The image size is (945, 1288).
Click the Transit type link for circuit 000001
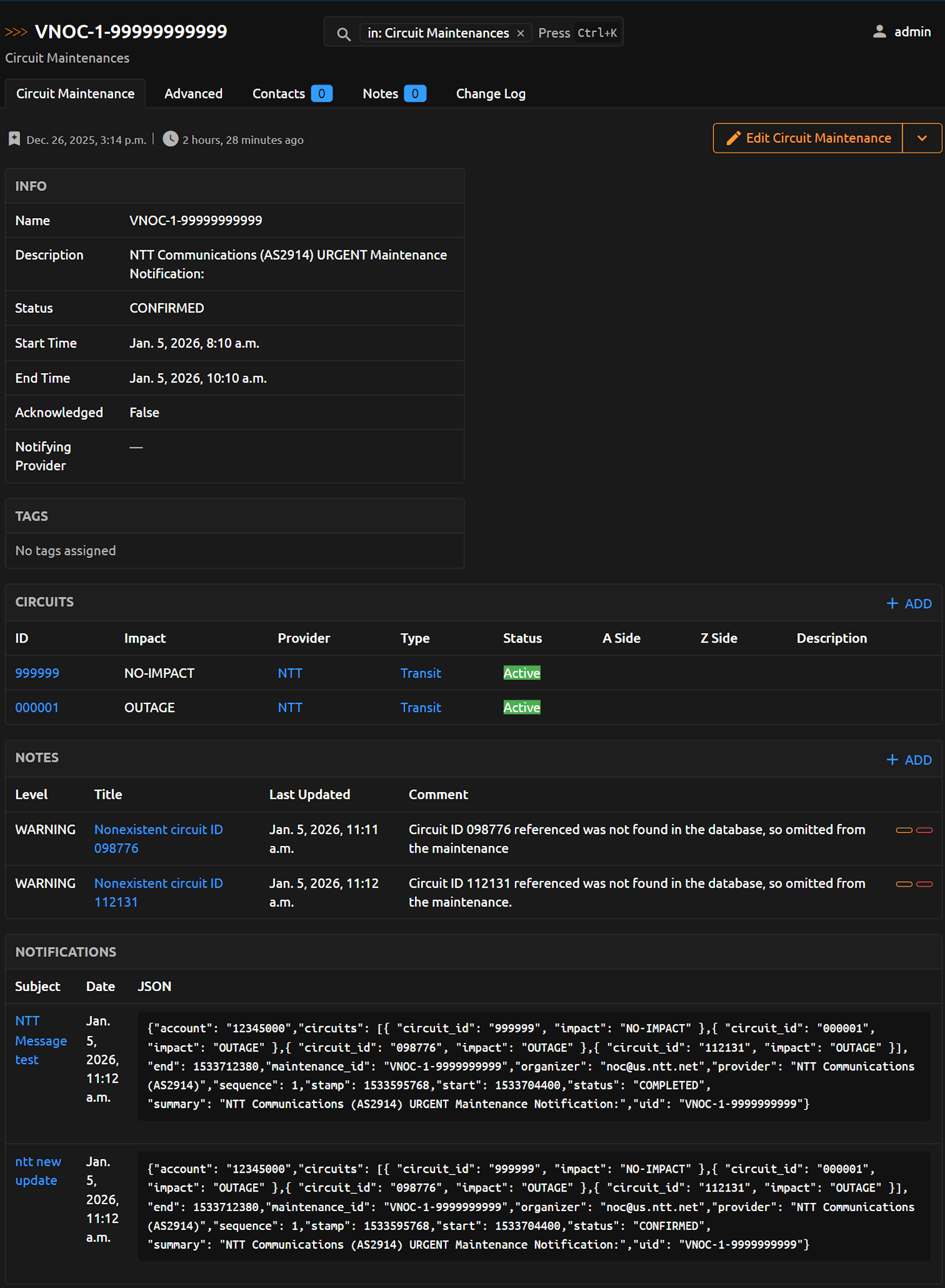(420, 707)
